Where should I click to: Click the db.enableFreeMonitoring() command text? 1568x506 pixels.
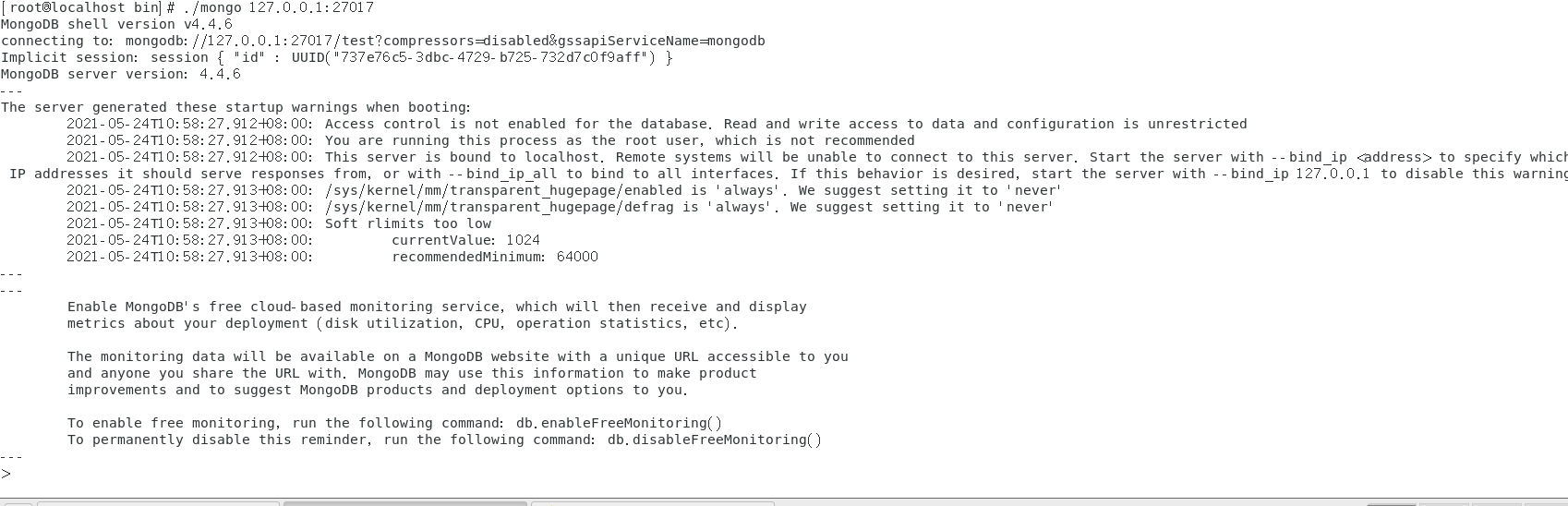point(619,423)
